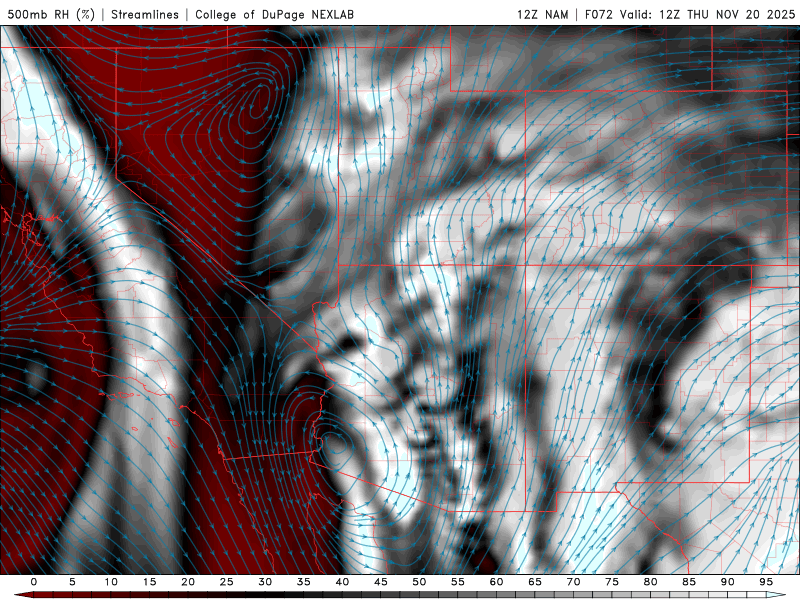The height and width of the screenshot is (600, 800).
Task: Click the 40 label on color scale
Action: [x=342, y=582]
